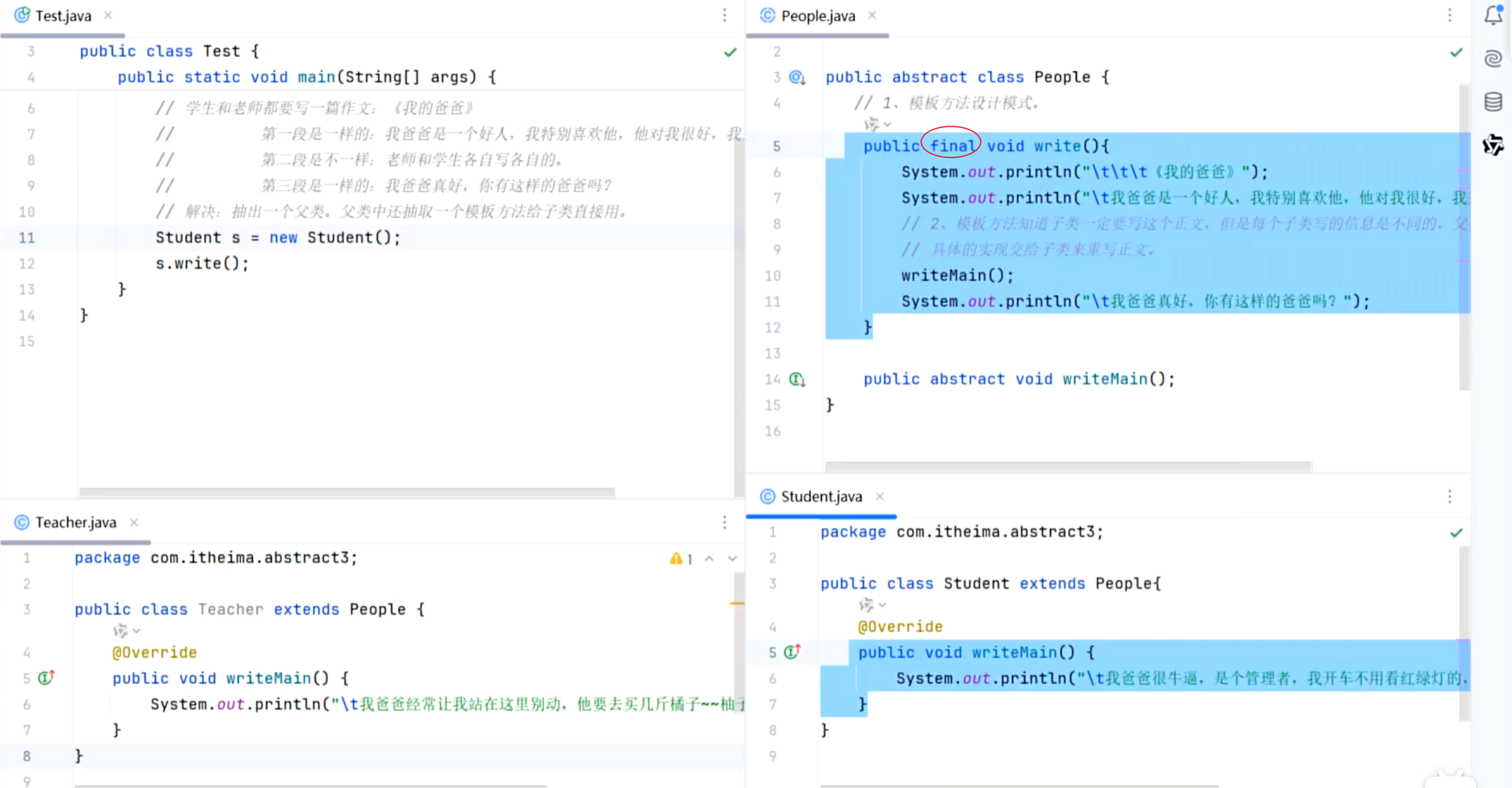
Task: Click the vertical scrollbar of People.java editor
Action: 1464,237
